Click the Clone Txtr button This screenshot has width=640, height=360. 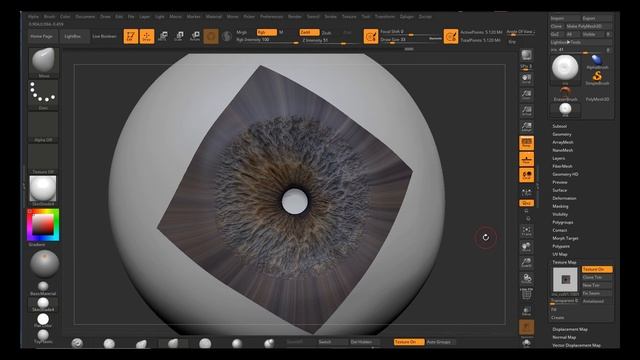pos(597,278)
